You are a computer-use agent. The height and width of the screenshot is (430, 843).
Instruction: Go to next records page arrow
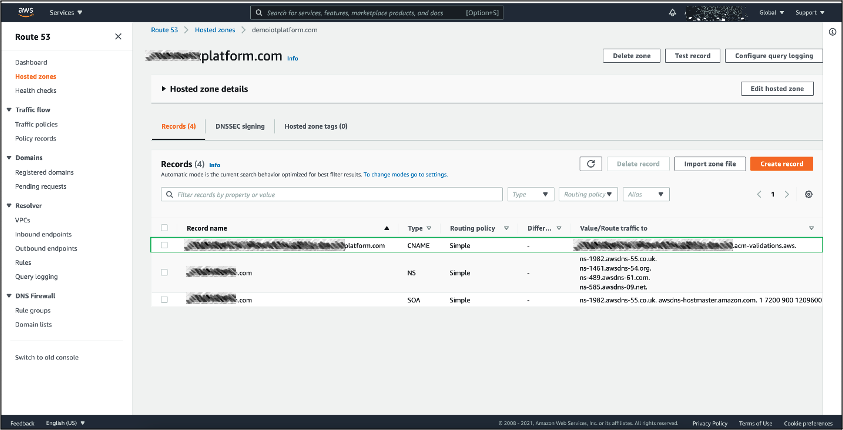click(787, 194)
